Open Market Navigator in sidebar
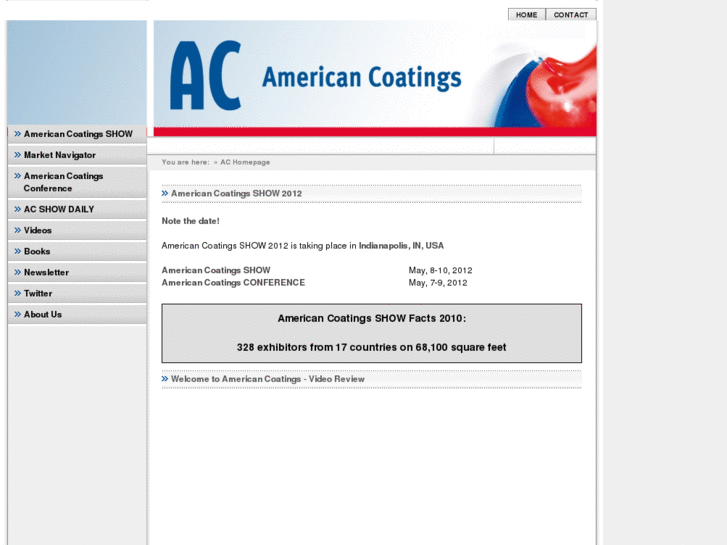Image resolution: width=727 pixels, height=545 pixels. tap(77, 155)
